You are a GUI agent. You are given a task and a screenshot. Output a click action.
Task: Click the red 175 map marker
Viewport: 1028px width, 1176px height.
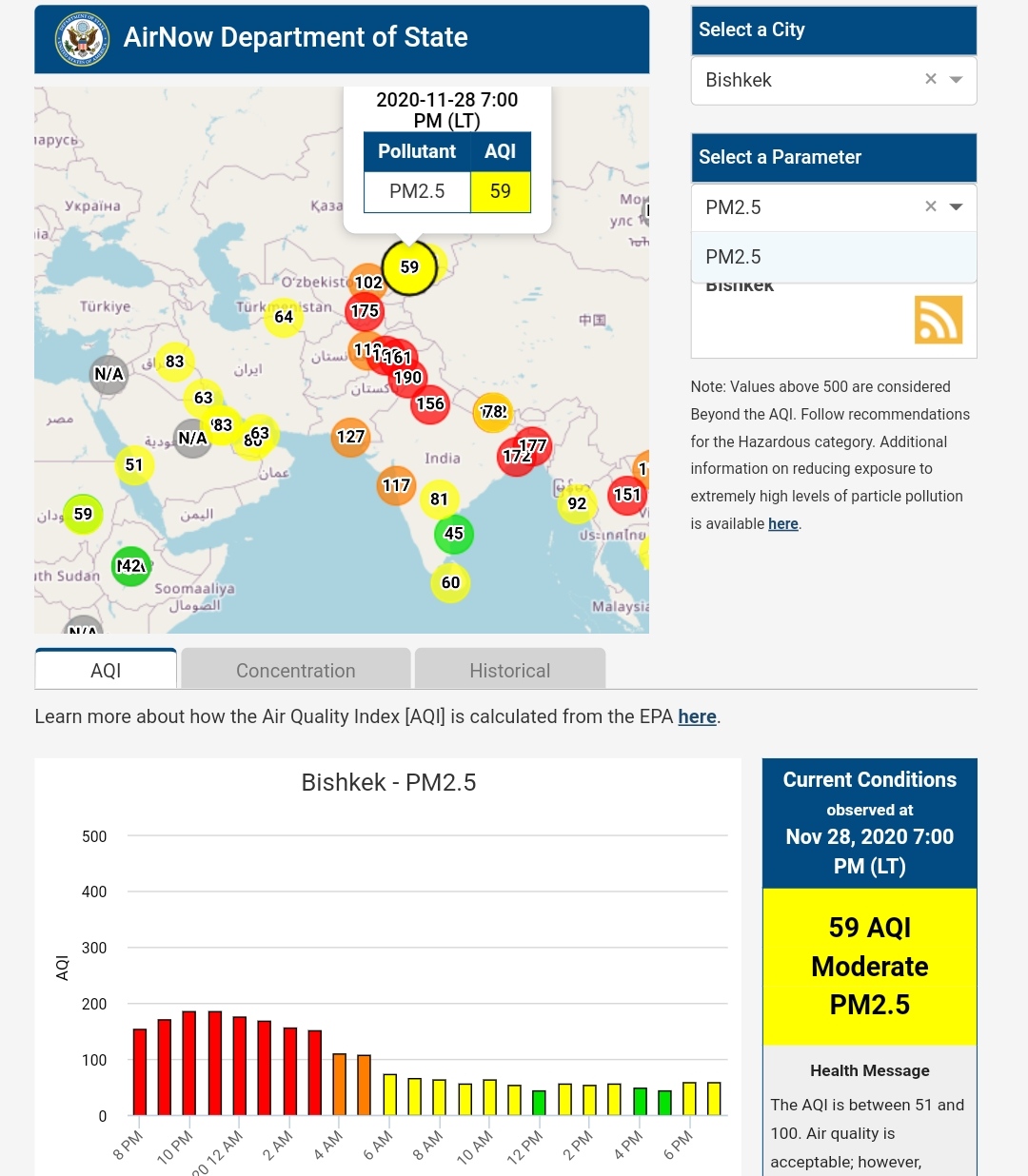[365, 311]
